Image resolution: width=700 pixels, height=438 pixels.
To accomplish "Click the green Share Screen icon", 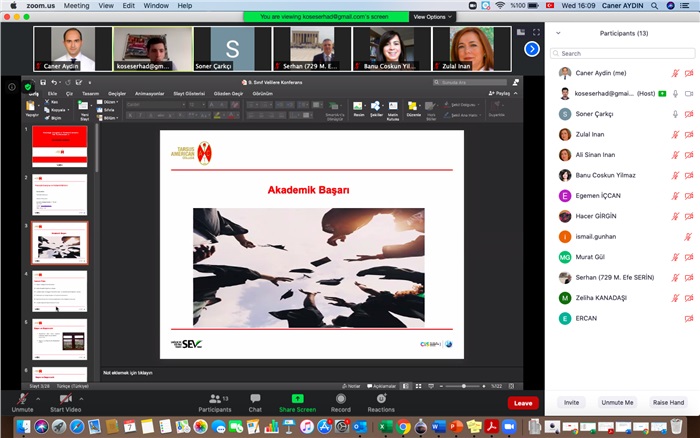I will pyautogui.click(x=297, y=398).
